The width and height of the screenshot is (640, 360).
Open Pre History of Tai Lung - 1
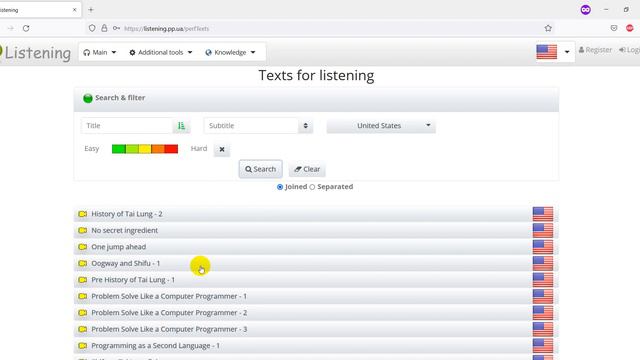(133, 280)
